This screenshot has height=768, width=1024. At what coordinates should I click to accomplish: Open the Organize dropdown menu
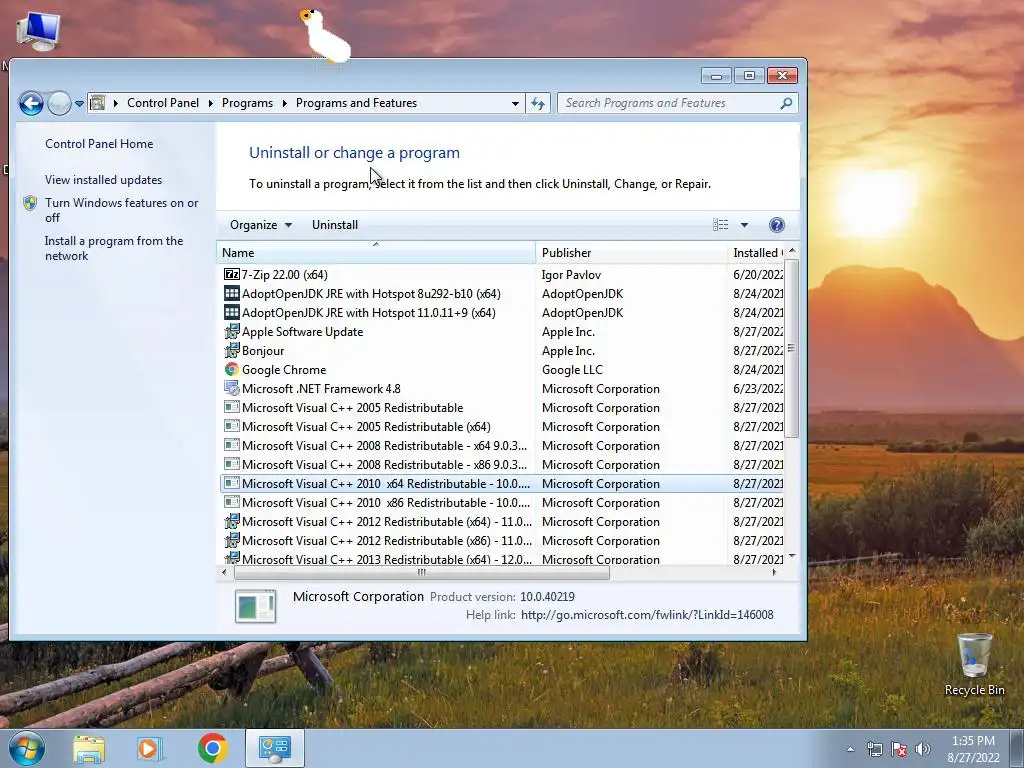pyautogui.click(x=260, y=225)
